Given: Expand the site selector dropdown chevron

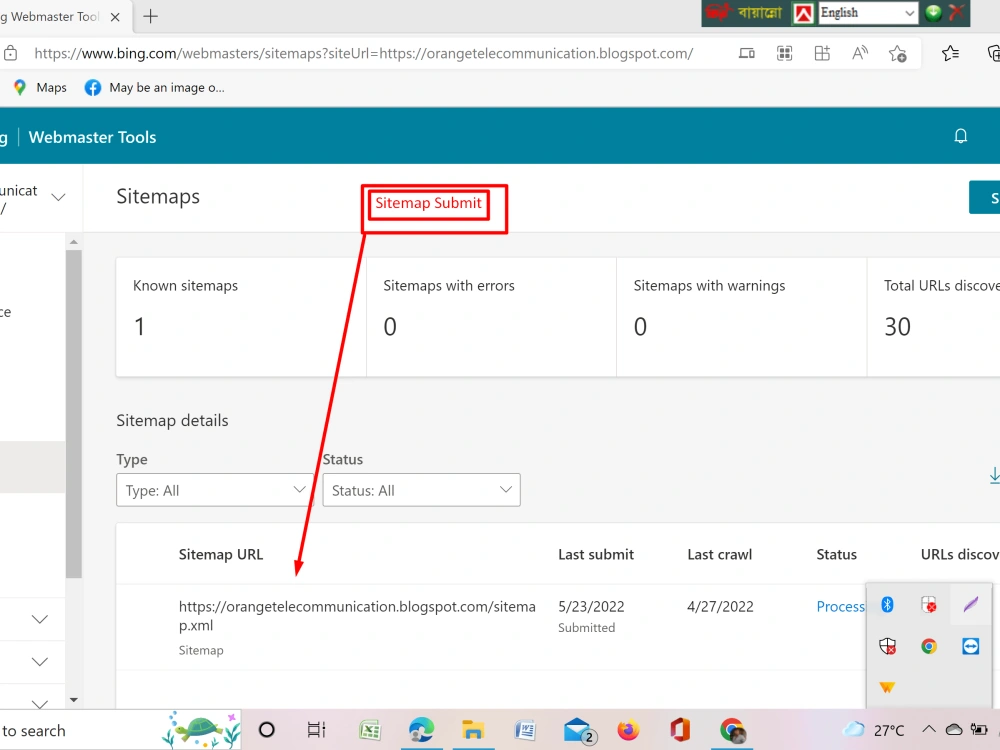Looking at the screenshot, I should click(58, 197).
